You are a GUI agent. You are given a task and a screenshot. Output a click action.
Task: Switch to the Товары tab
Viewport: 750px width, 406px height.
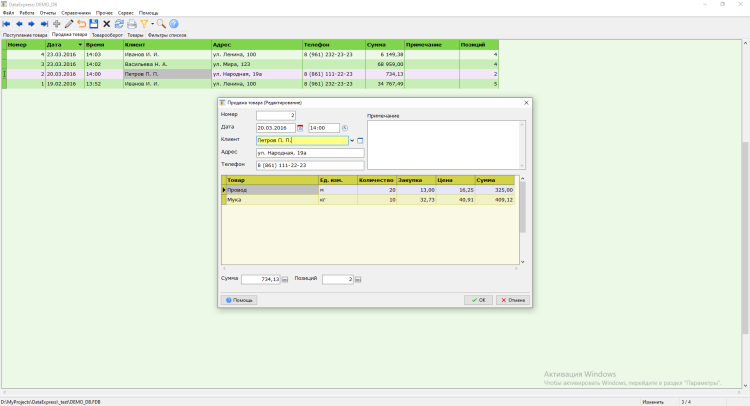click(x=135, y=35)
